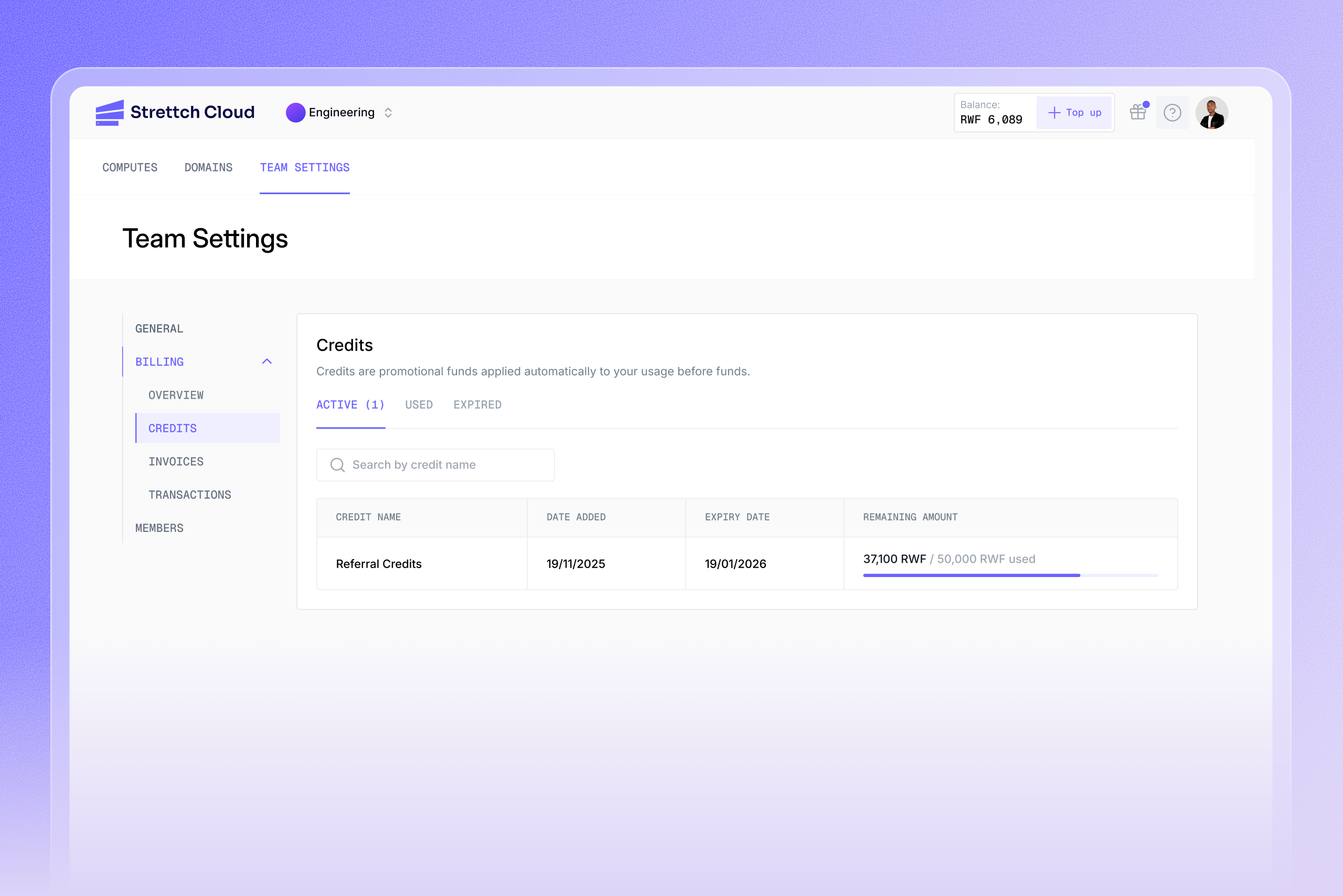Click the Engineering team purple avatar

[295, 113]
